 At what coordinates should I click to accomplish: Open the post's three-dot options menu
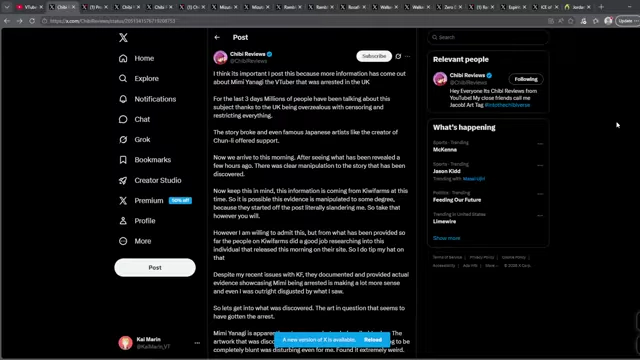tap(407, 56)
